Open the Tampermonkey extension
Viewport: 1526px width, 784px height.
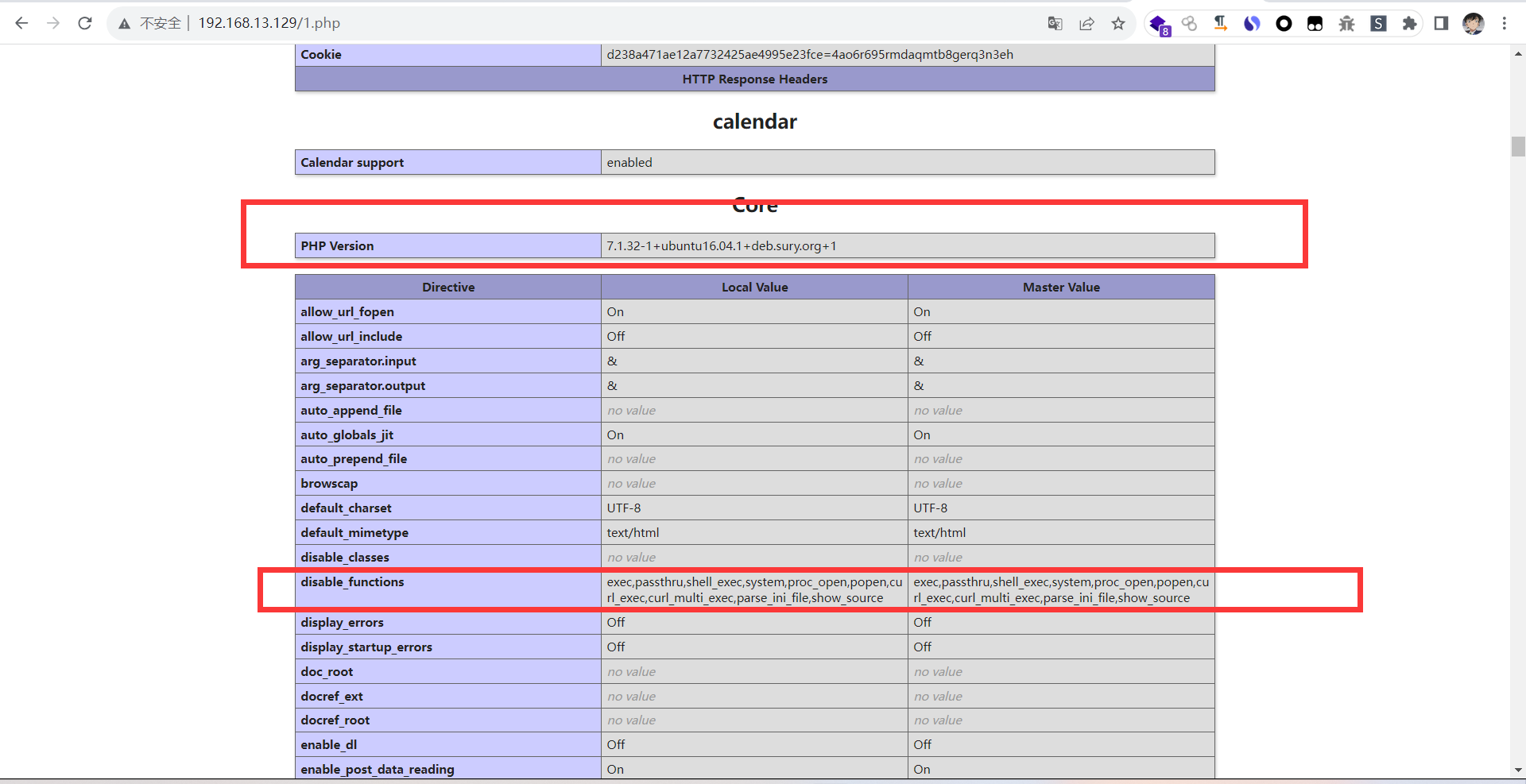pos(1315,24)
